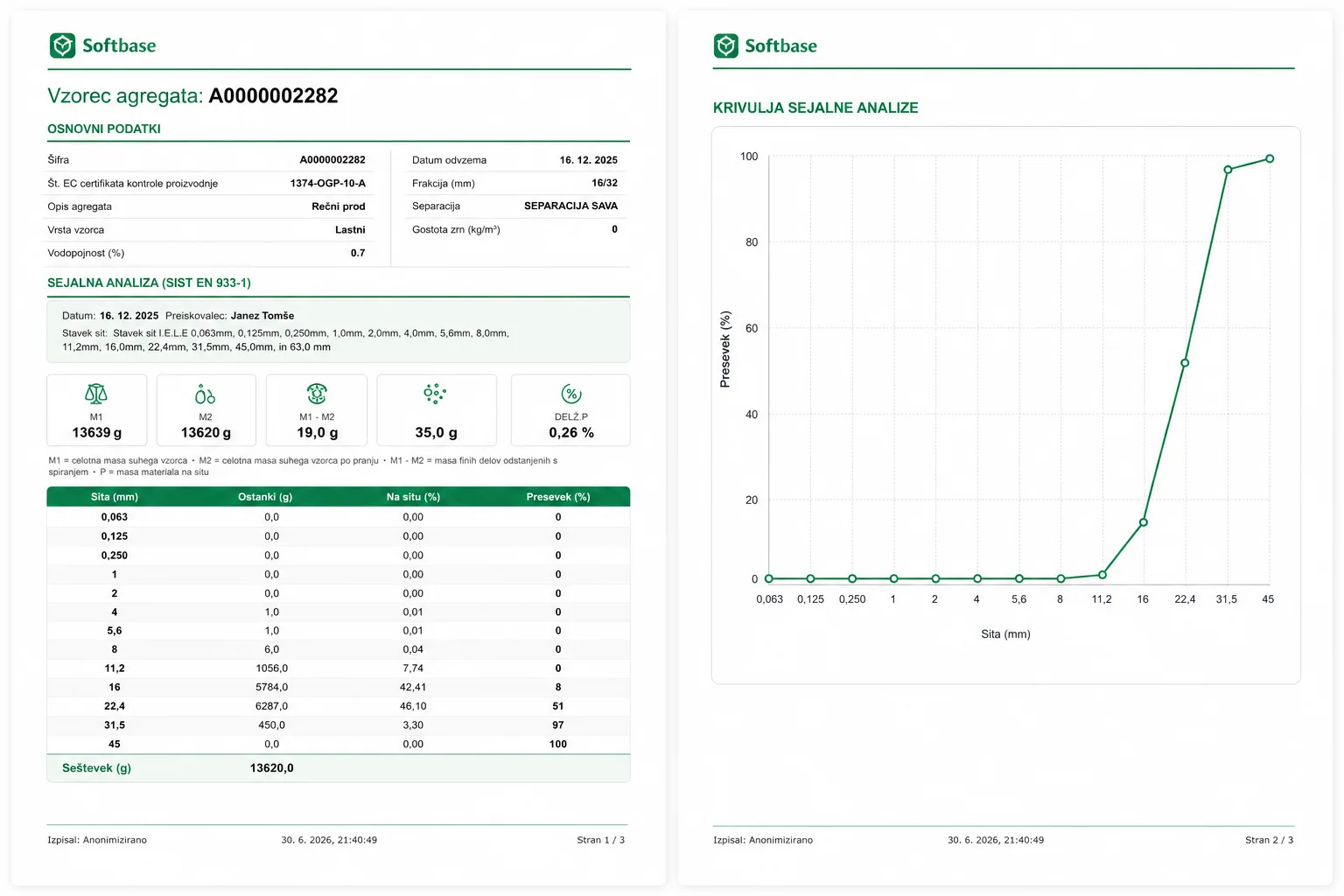Click the Presevek (%) column header
The width and height of the screenshot is (1344, 896).
click(558, 497)
